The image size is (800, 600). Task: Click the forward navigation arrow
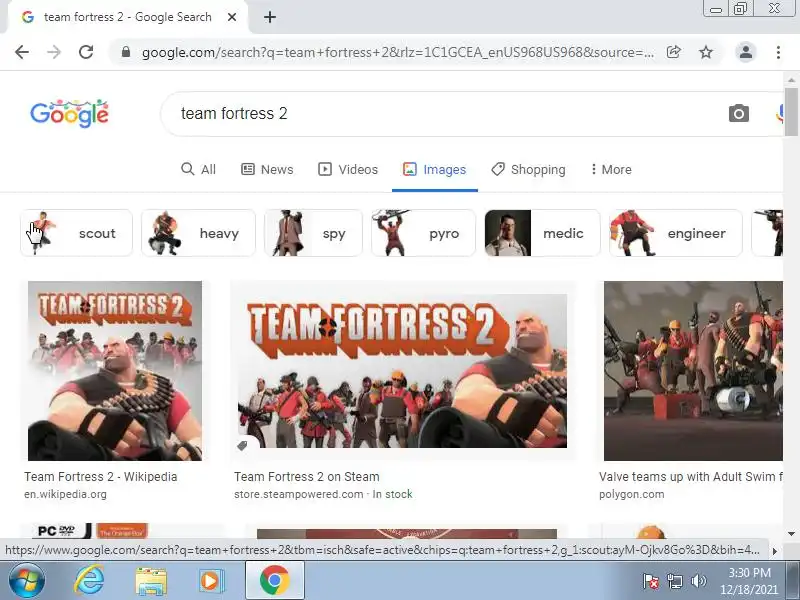click(54, 52)
